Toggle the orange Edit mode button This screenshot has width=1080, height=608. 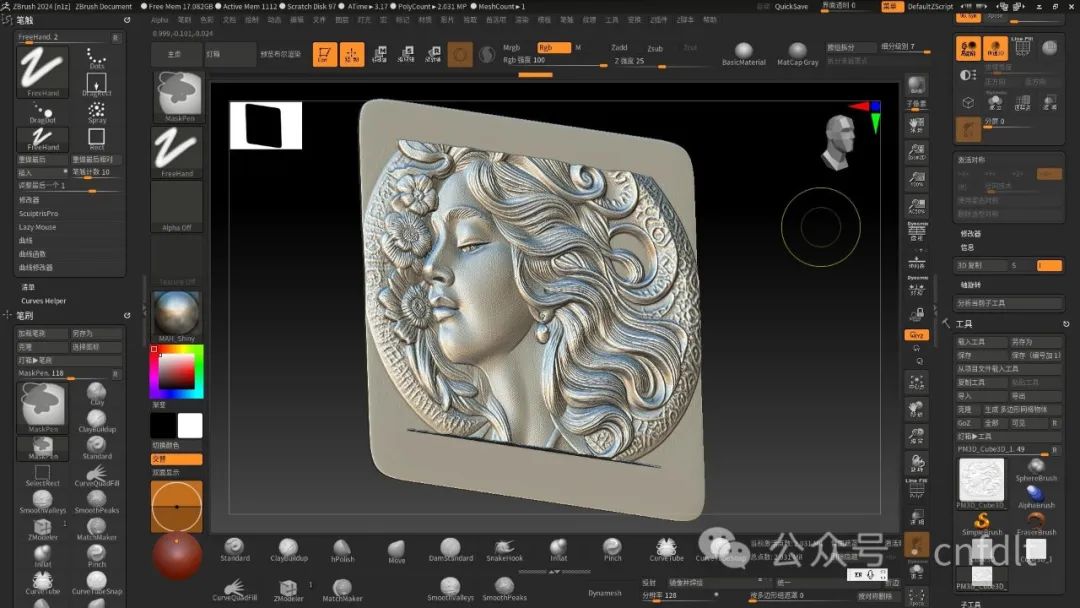[324, 54]
